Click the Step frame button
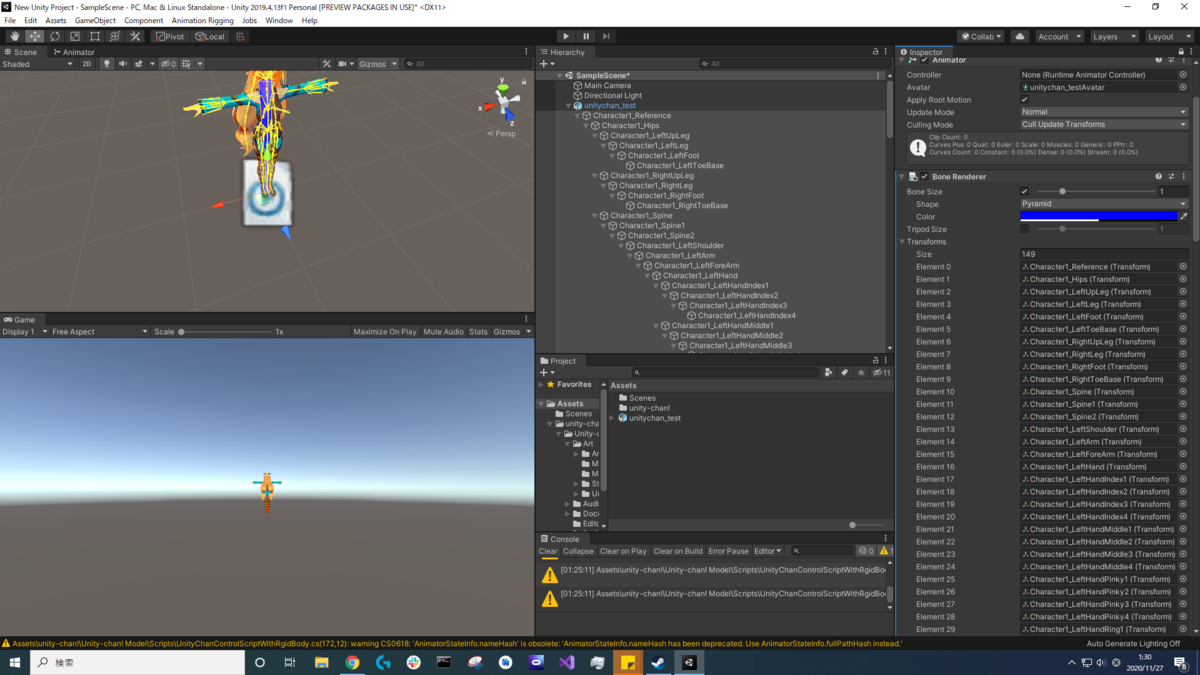This screenshot has height=675, width=1200. point(606,36)
